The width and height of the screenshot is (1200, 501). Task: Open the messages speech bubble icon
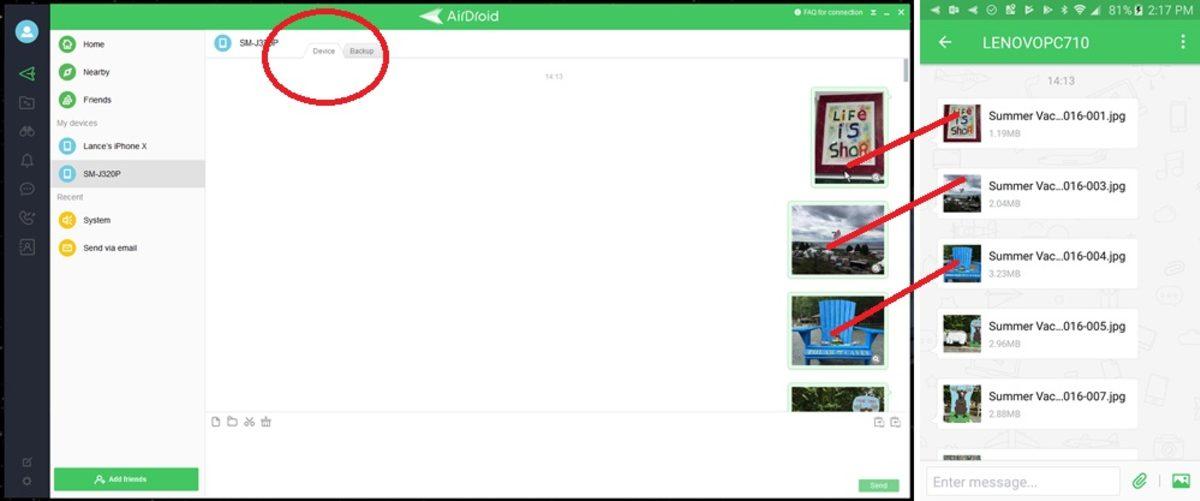pos(27,189)
